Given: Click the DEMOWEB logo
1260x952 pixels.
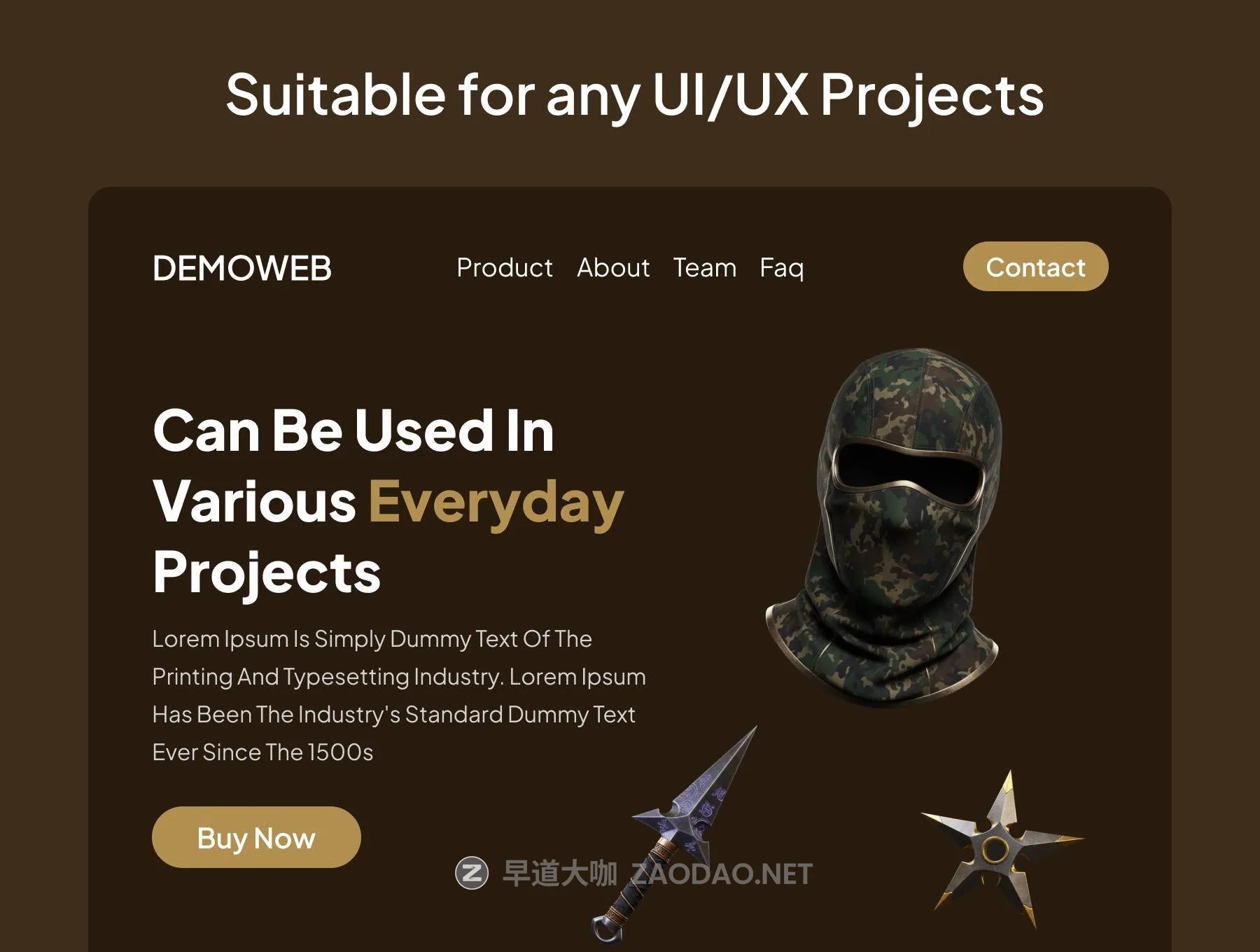Looking at the screenshot, I should click(242, 268).
